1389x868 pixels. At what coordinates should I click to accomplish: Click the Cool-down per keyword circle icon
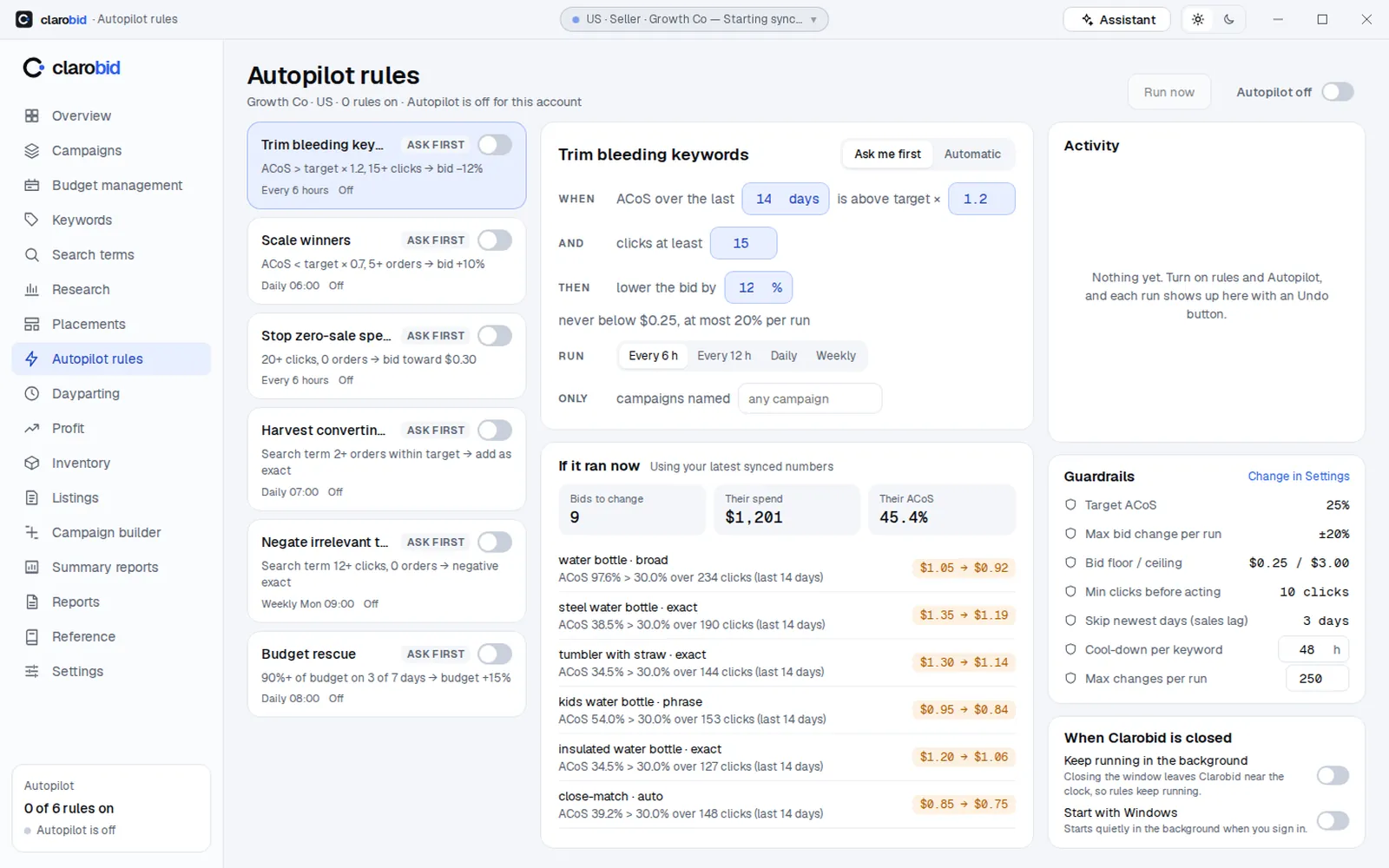coord(1070,649)
